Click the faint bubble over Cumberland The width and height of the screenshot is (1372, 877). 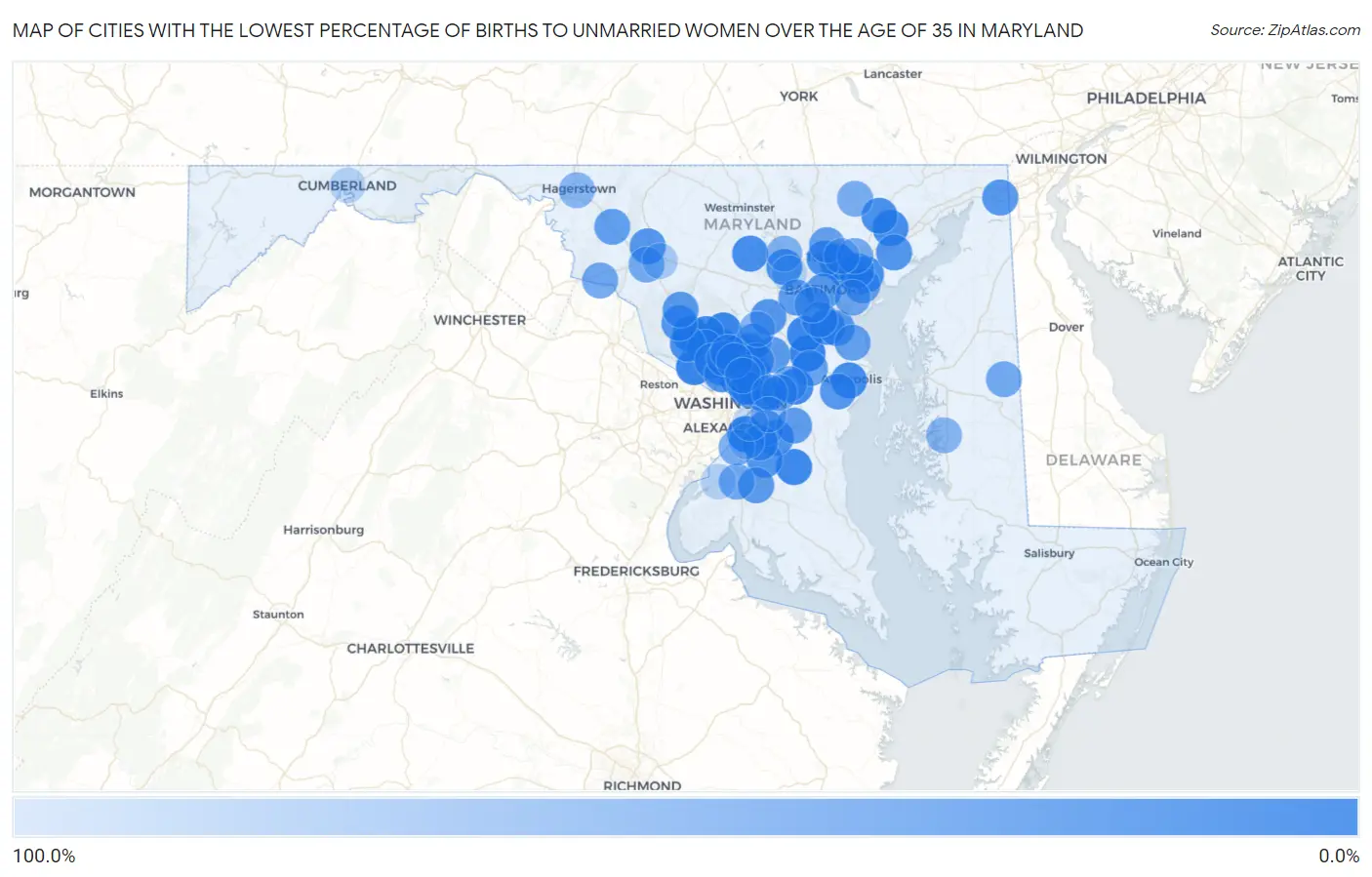coord(347,183)
